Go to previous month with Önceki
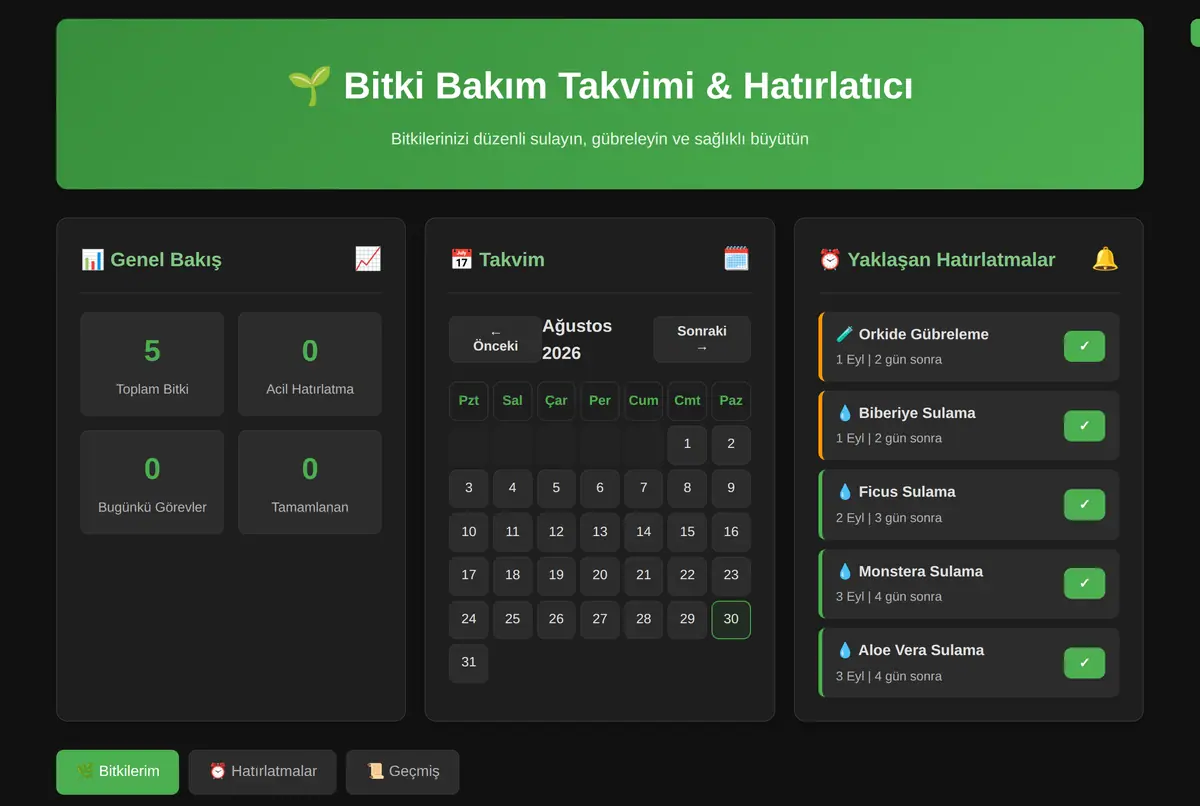This screenshot has height=806, width=1200. [495, 339]
